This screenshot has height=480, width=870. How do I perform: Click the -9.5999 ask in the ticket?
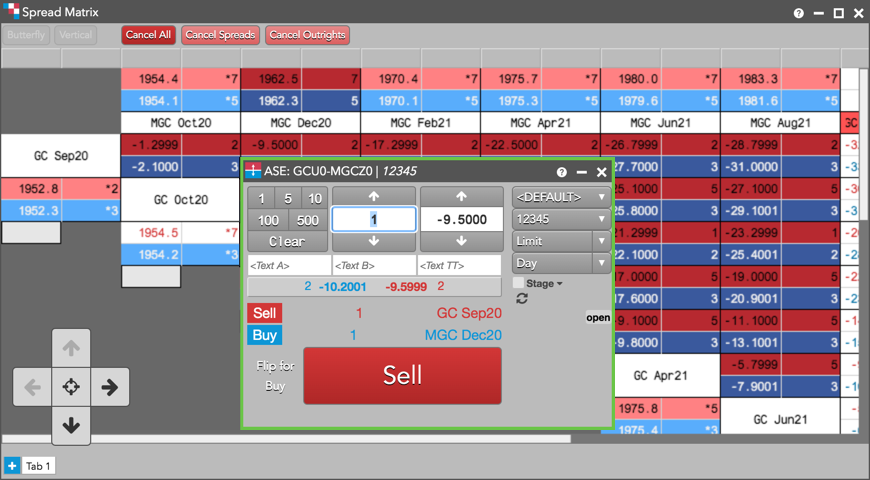(406, 287)
